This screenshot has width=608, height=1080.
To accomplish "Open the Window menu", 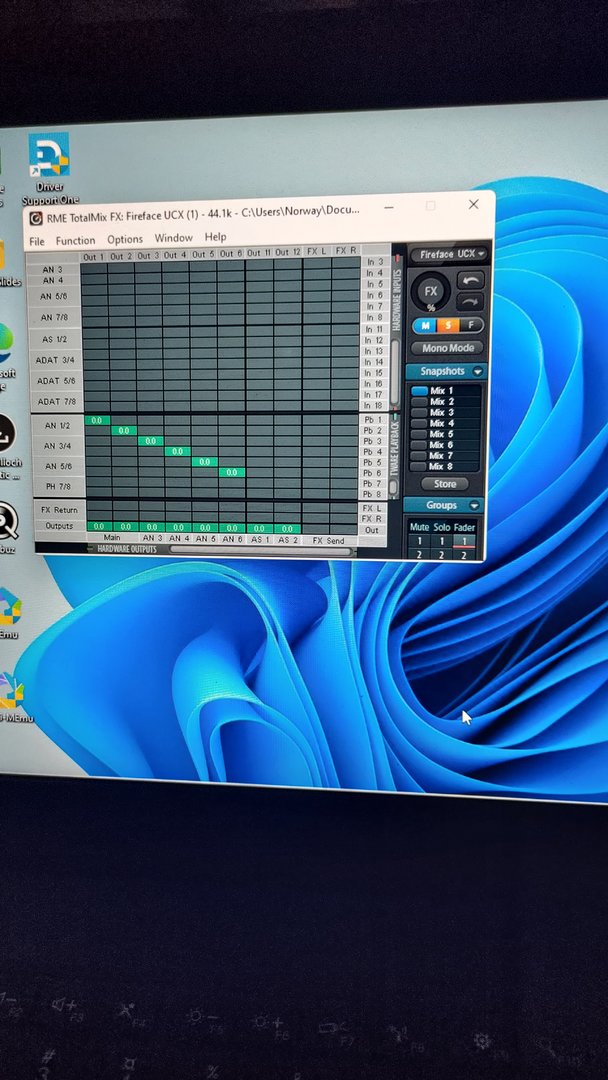I will (x=174, y=238).
